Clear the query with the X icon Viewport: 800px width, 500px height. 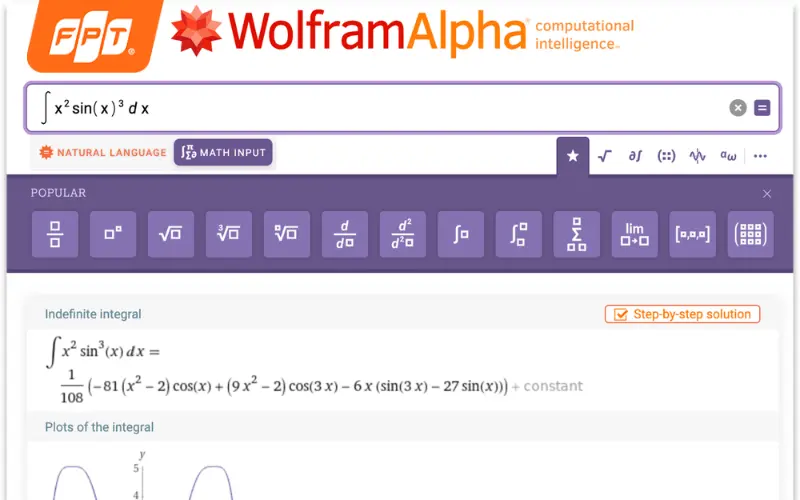click(x=738, y=108)
